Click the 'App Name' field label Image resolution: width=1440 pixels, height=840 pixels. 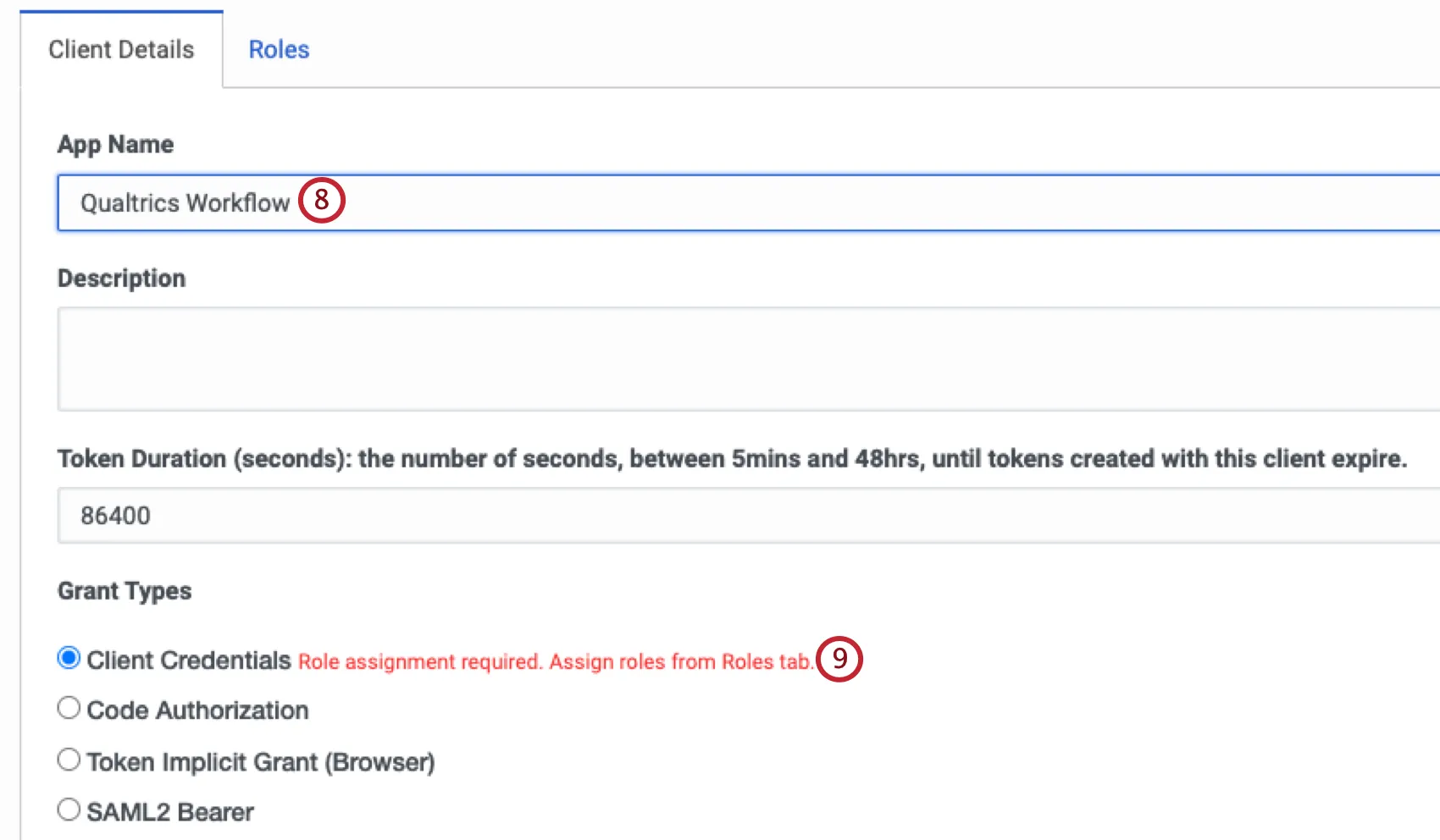115,144
